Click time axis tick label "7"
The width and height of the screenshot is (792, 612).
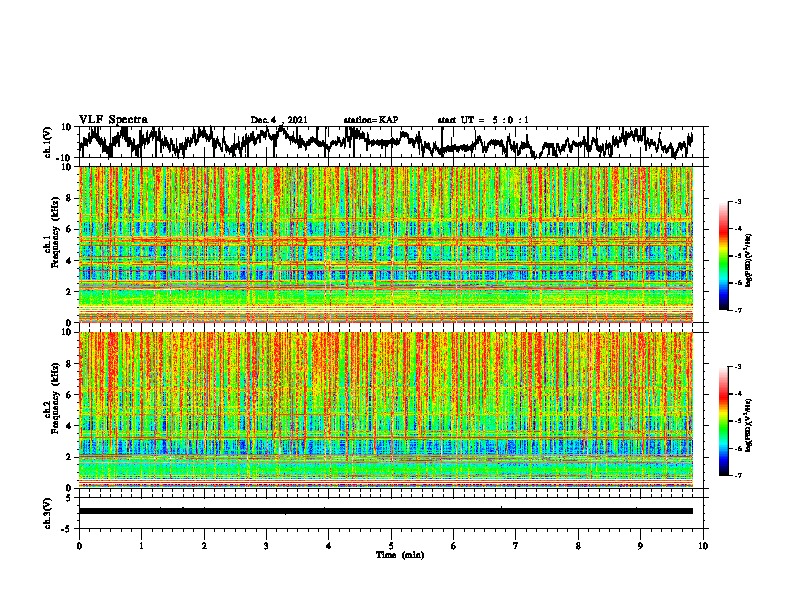[x=516, y=546]
